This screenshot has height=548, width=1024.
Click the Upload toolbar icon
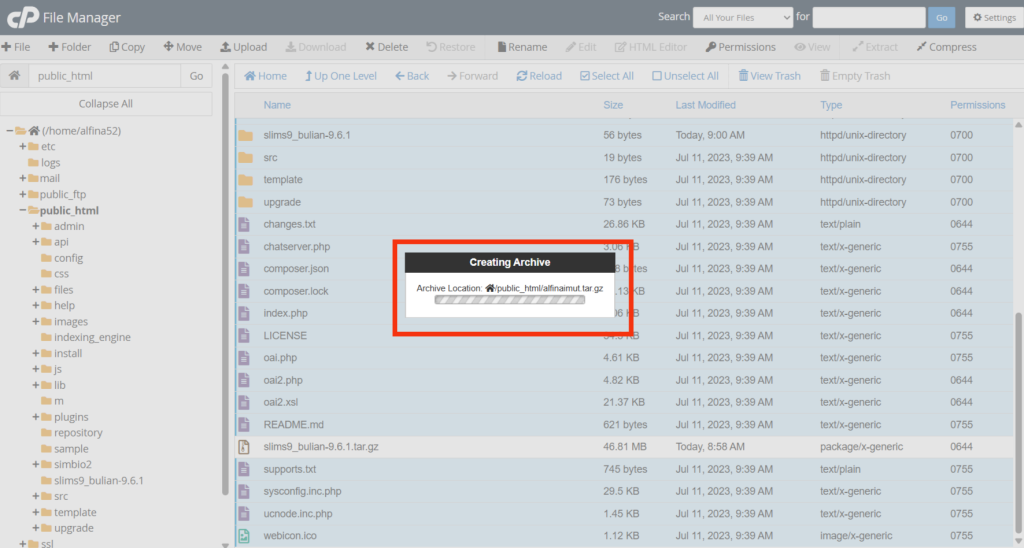click(226, 47)
